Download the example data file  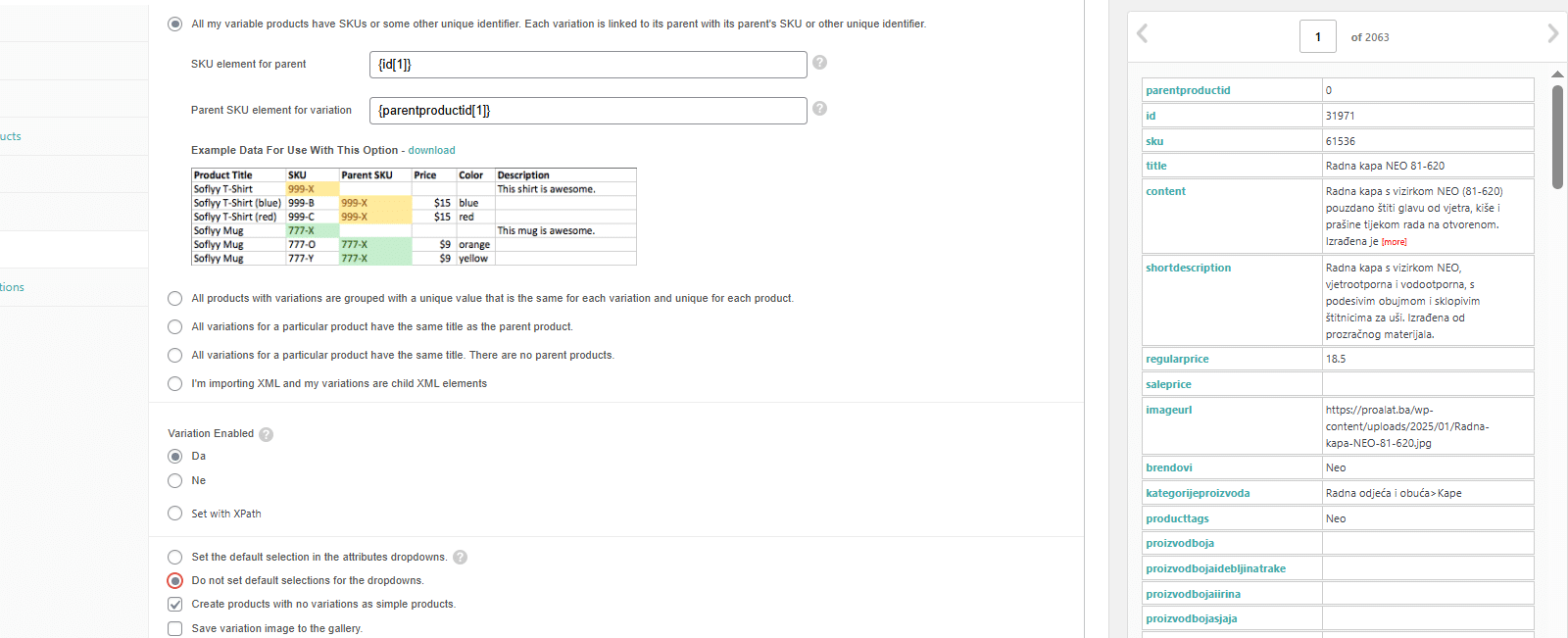click(x=431, y=151)
